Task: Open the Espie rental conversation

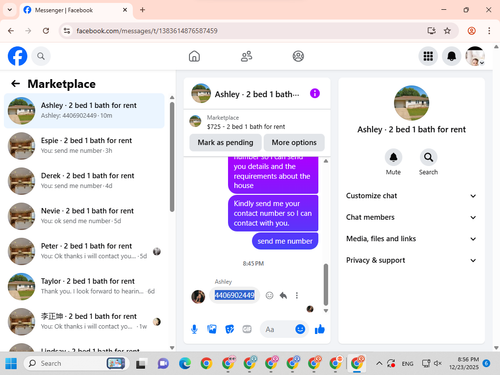Action: 84,146
